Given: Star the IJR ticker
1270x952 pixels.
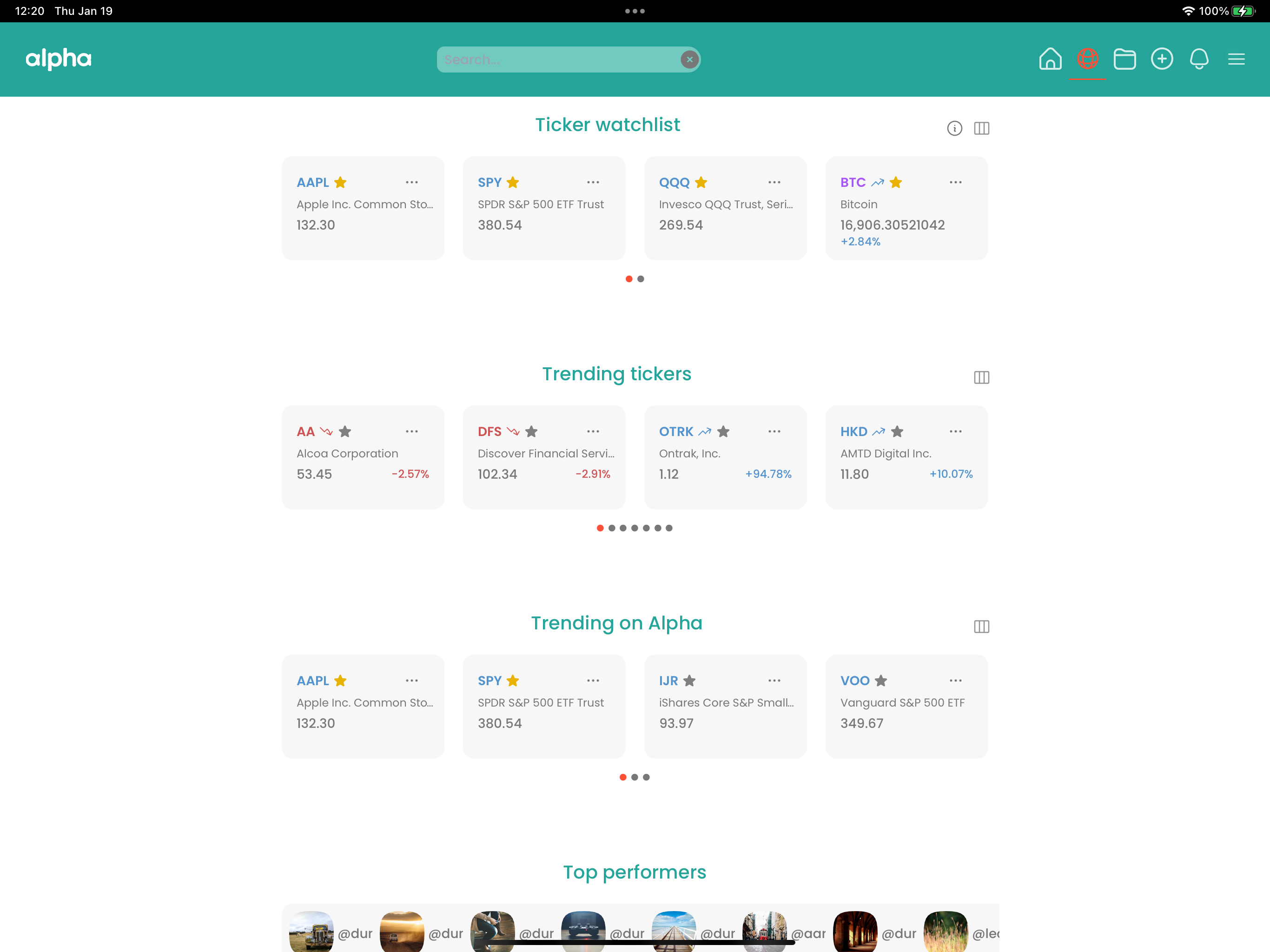Looking at the screenshot, I should [x=689, y=681].
